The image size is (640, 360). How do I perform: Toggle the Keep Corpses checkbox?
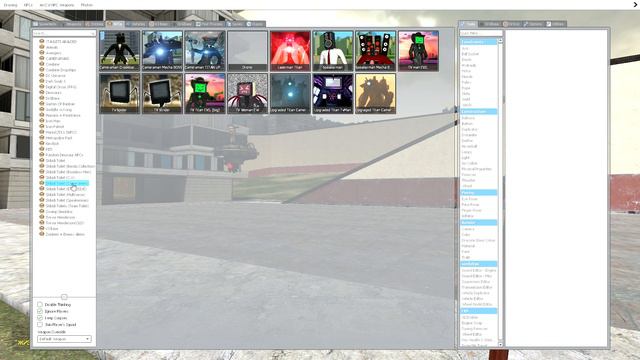40,318
